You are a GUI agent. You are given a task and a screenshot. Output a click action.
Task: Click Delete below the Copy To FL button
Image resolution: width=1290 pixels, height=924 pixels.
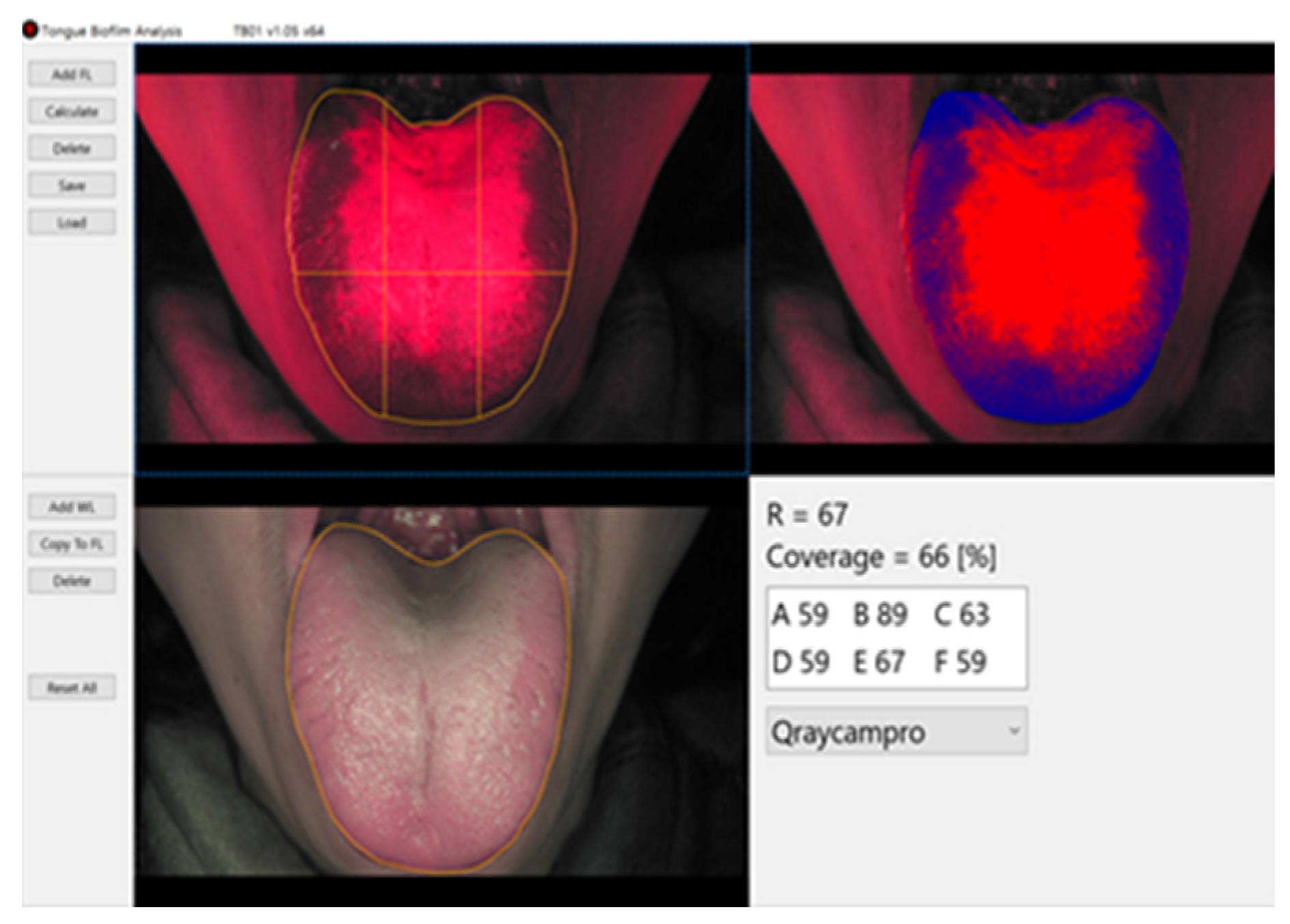72,581
